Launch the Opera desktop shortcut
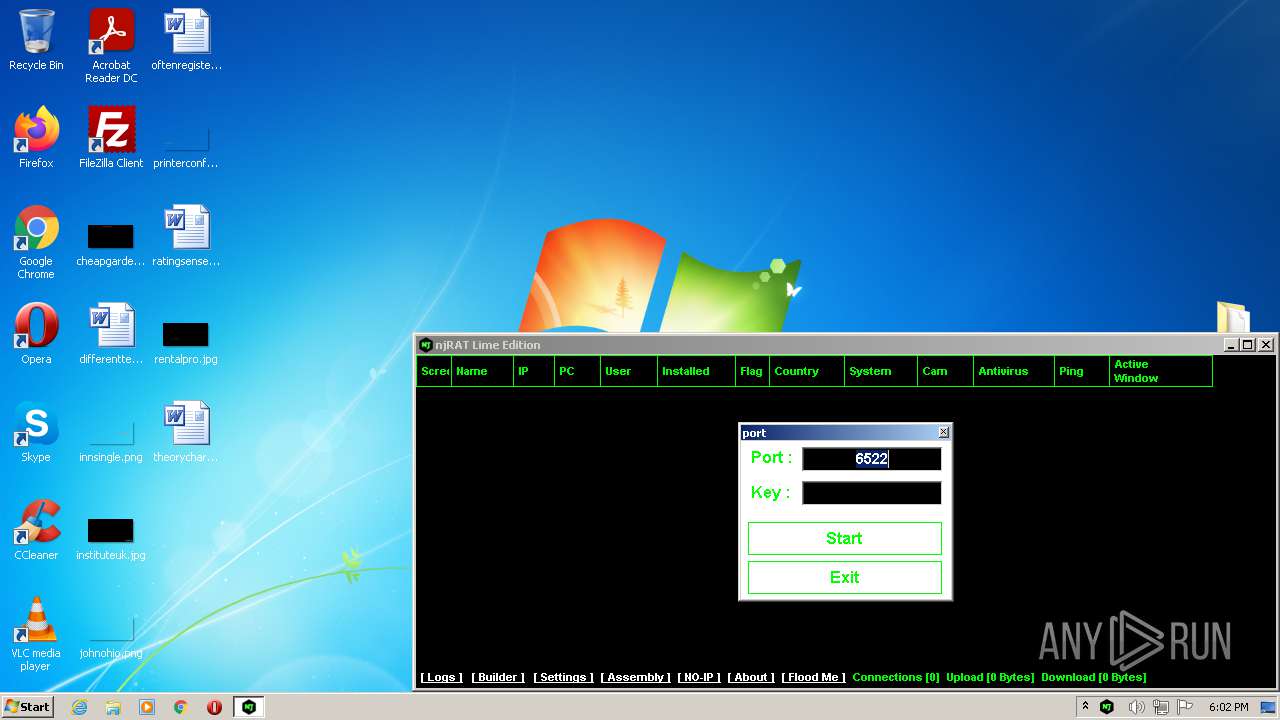The image size is (1280, 720). click(x=36, y=334)
